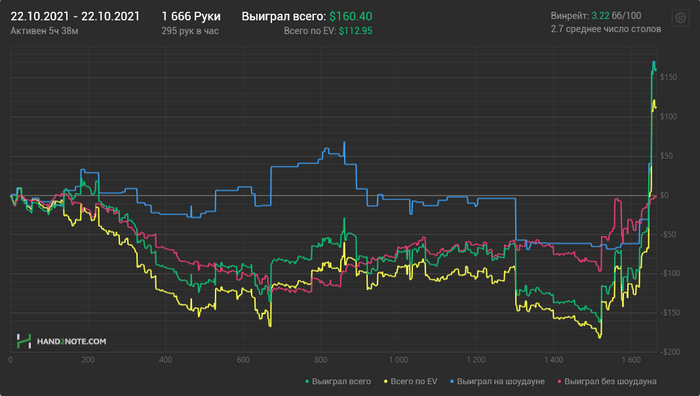
Task: Click the 1 200 x-axis tick label
Action: click(476, 360)
